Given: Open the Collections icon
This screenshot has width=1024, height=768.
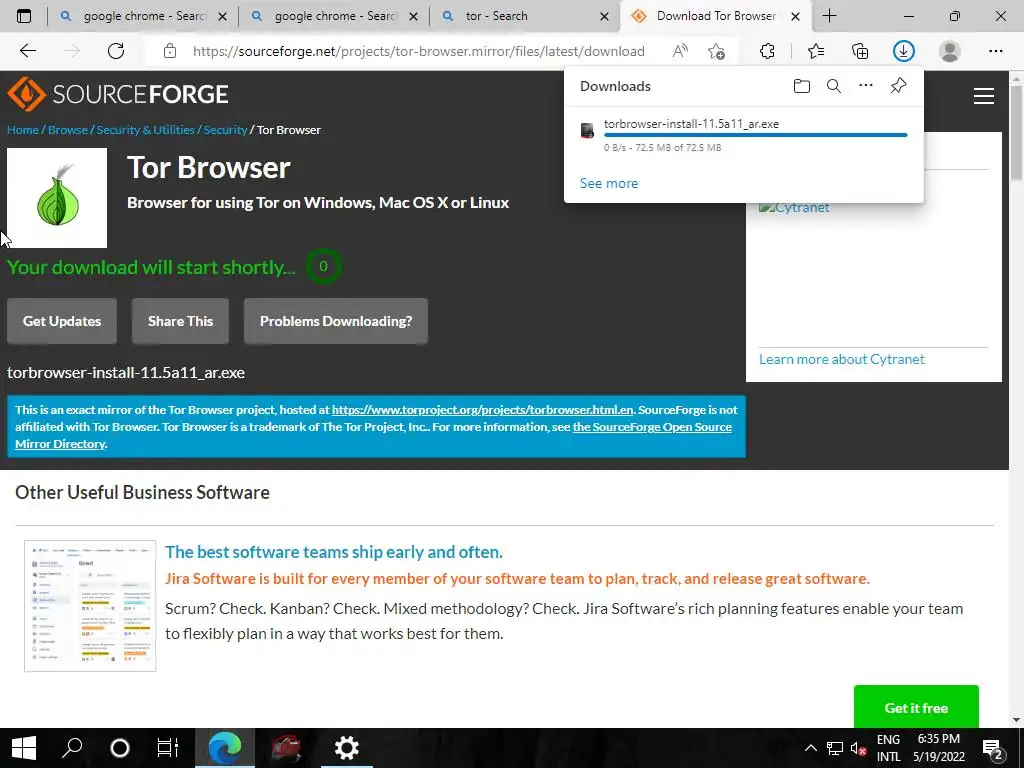Looking at the screenshot, I should click(x=860, y=51).
